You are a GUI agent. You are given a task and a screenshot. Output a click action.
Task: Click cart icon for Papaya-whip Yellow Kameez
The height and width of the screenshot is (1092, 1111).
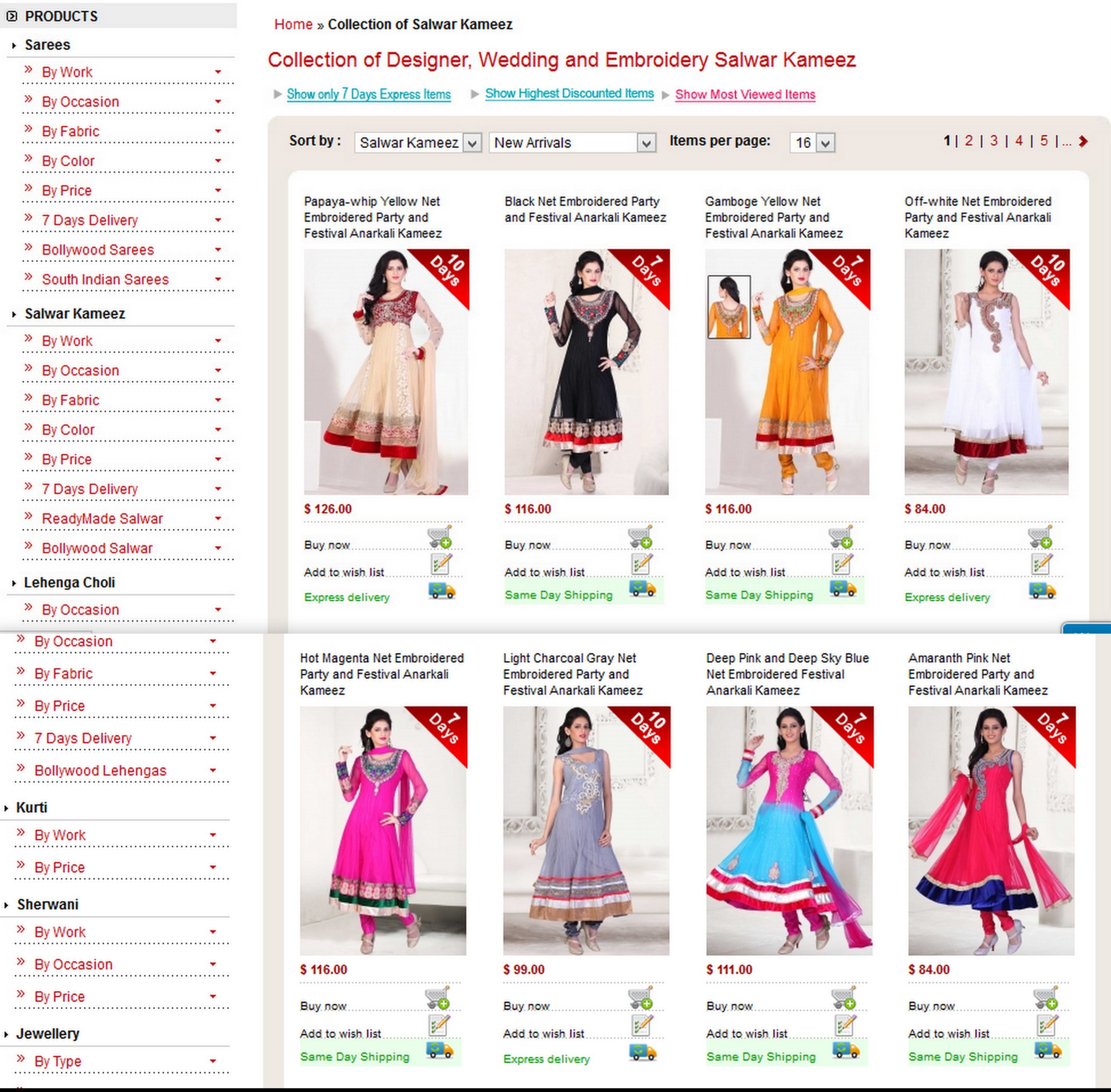(x=440, y=537)
